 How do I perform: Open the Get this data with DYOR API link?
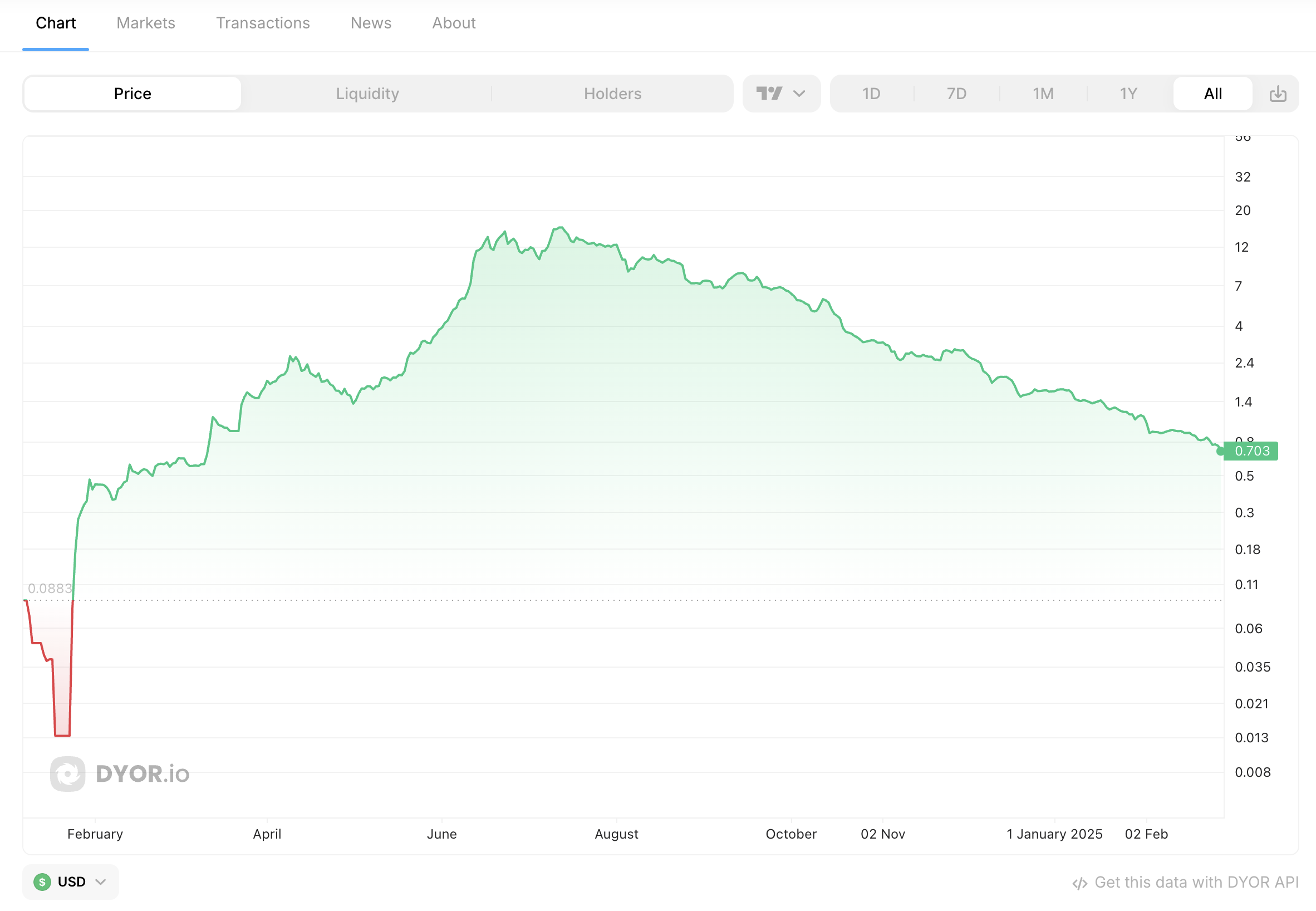point(1185,883)
